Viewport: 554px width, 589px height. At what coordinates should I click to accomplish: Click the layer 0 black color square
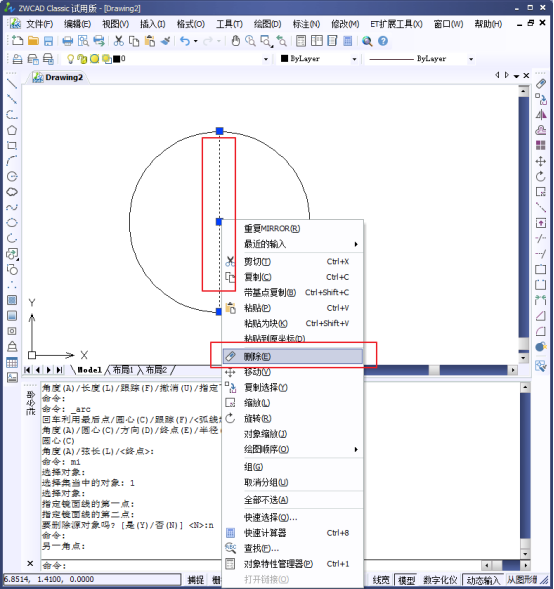(116, 59)
